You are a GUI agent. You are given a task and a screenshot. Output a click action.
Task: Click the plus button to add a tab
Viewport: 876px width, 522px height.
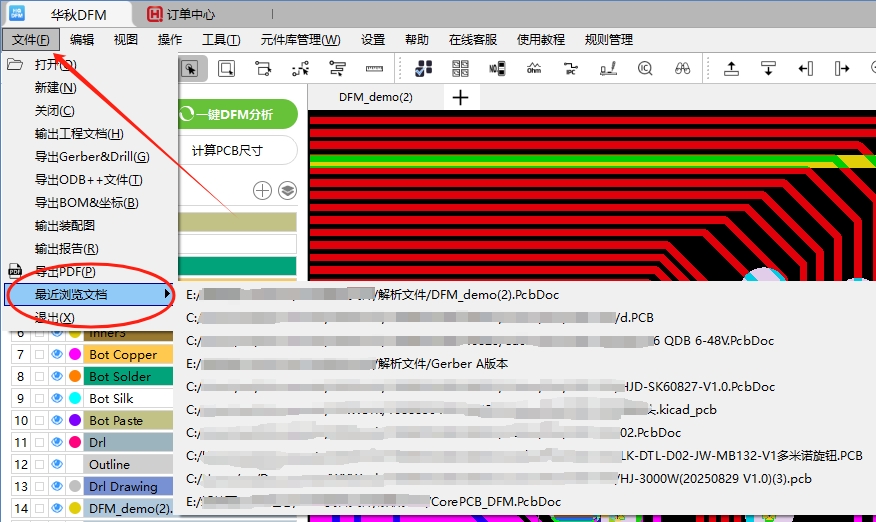[x=460, y=98]
